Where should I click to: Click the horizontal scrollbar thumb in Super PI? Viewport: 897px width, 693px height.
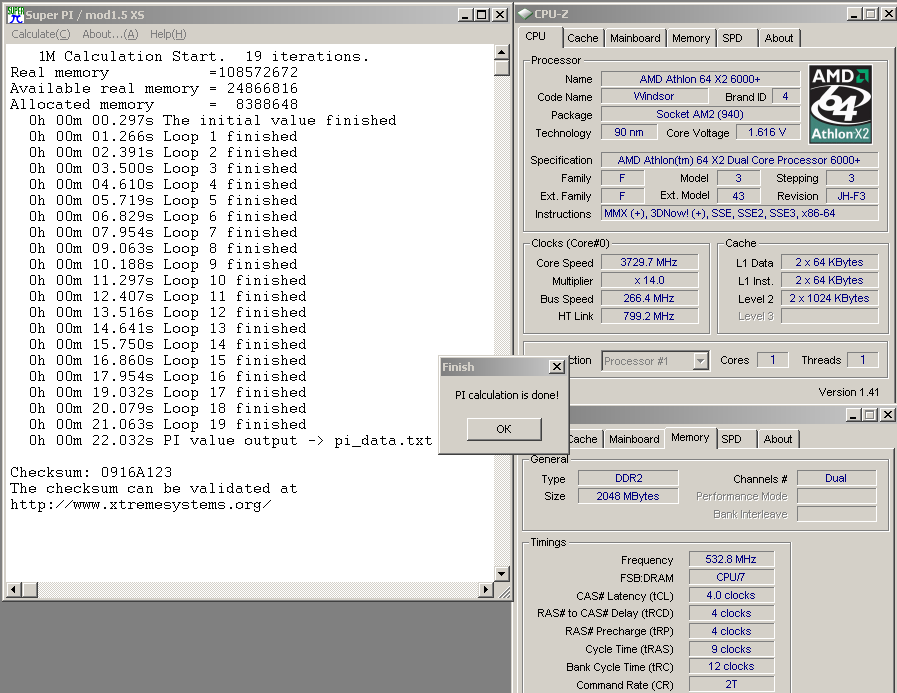[x=30, y=589]
